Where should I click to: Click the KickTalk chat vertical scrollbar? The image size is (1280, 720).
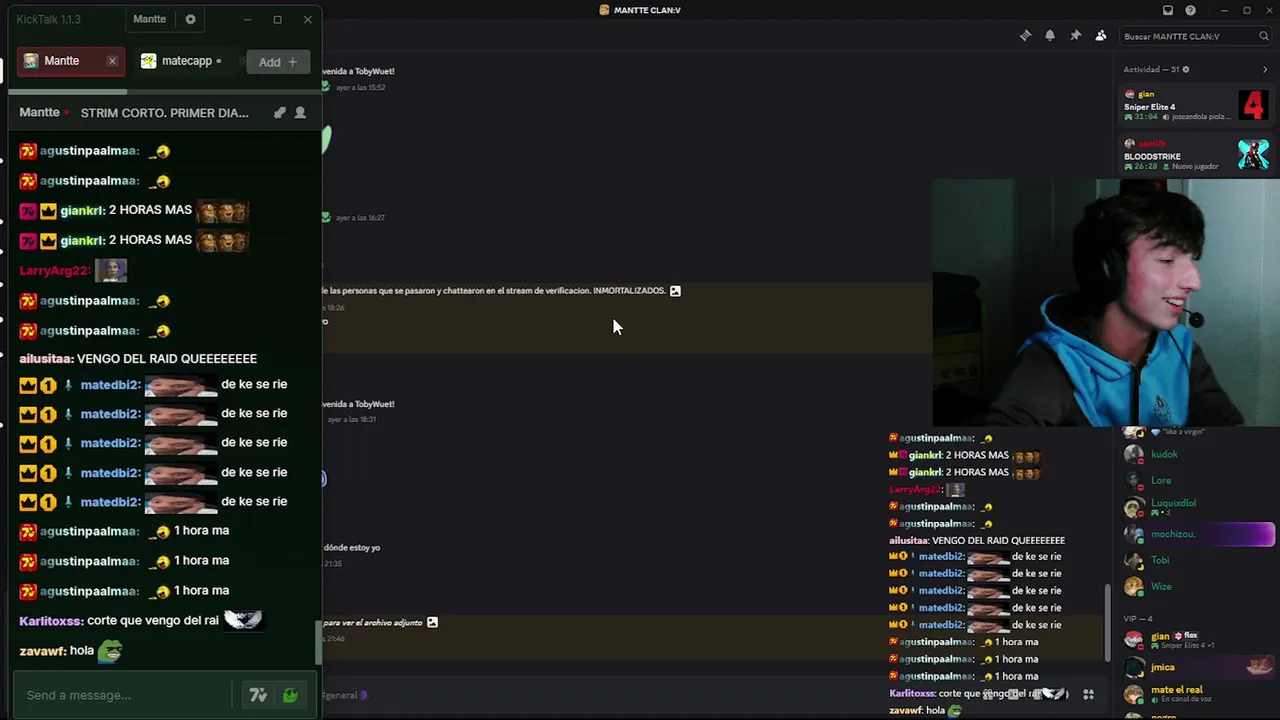click(x=319, y=642)
